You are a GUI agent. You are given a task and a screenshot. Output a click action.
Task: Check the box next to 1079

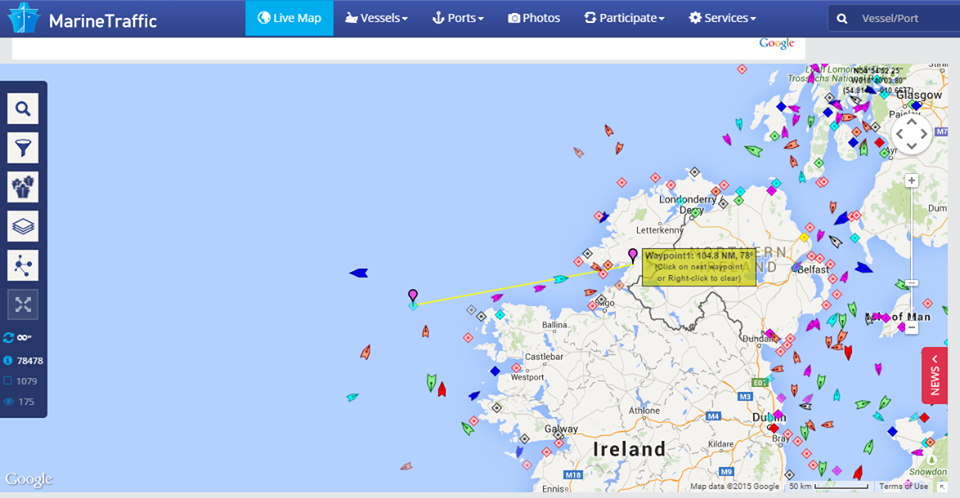click(x=8, y=381)
